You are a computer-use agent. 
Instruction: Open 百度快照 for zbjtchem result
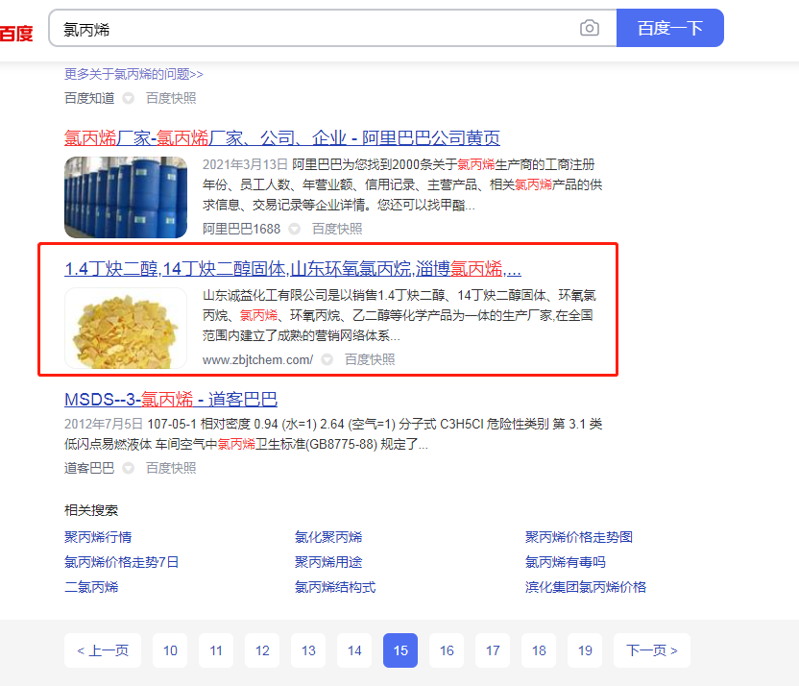pyautogui.click(x=369, y=360)
